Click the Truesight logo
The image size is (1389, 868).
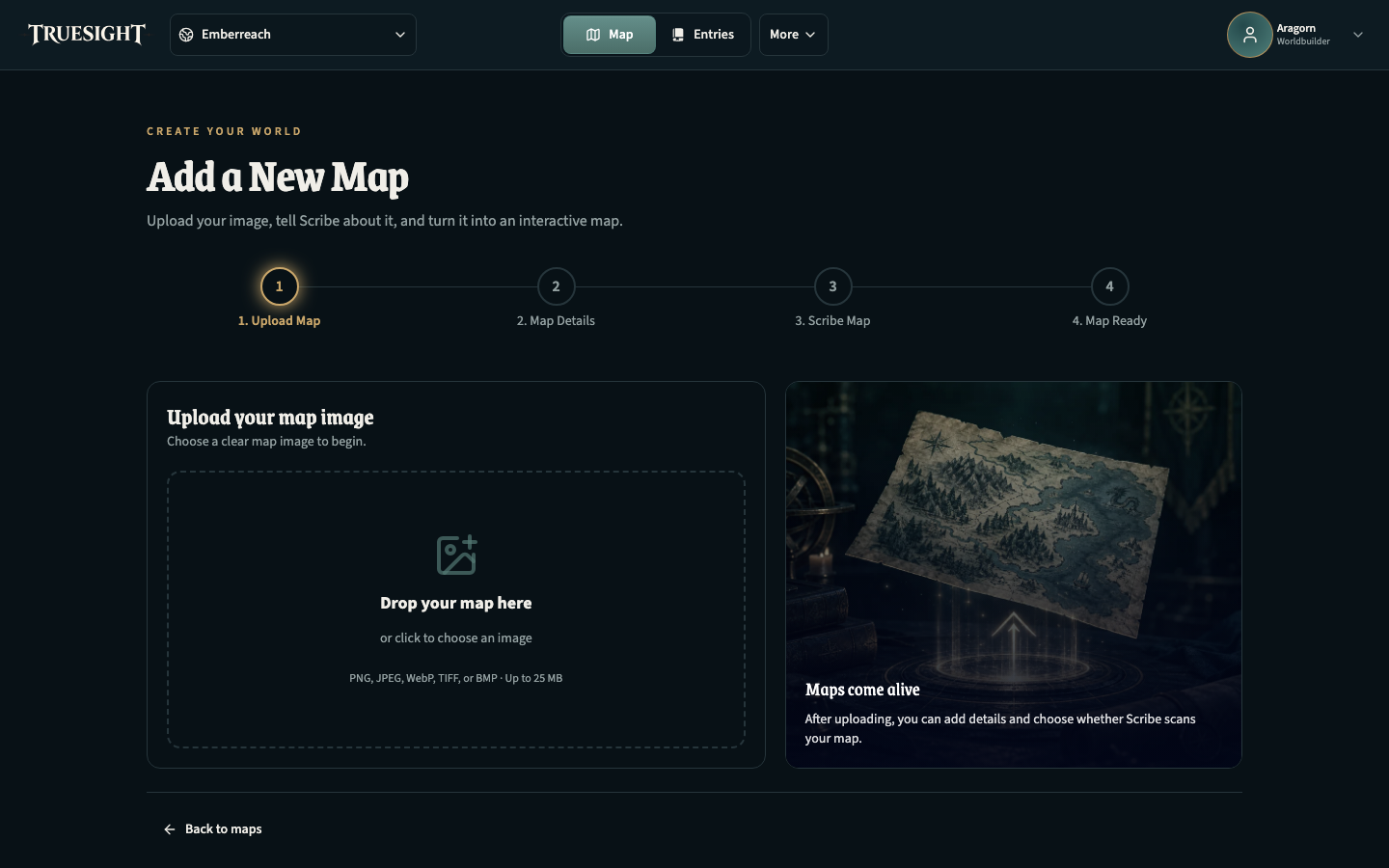pyautogui.click(x=87, y=35)
